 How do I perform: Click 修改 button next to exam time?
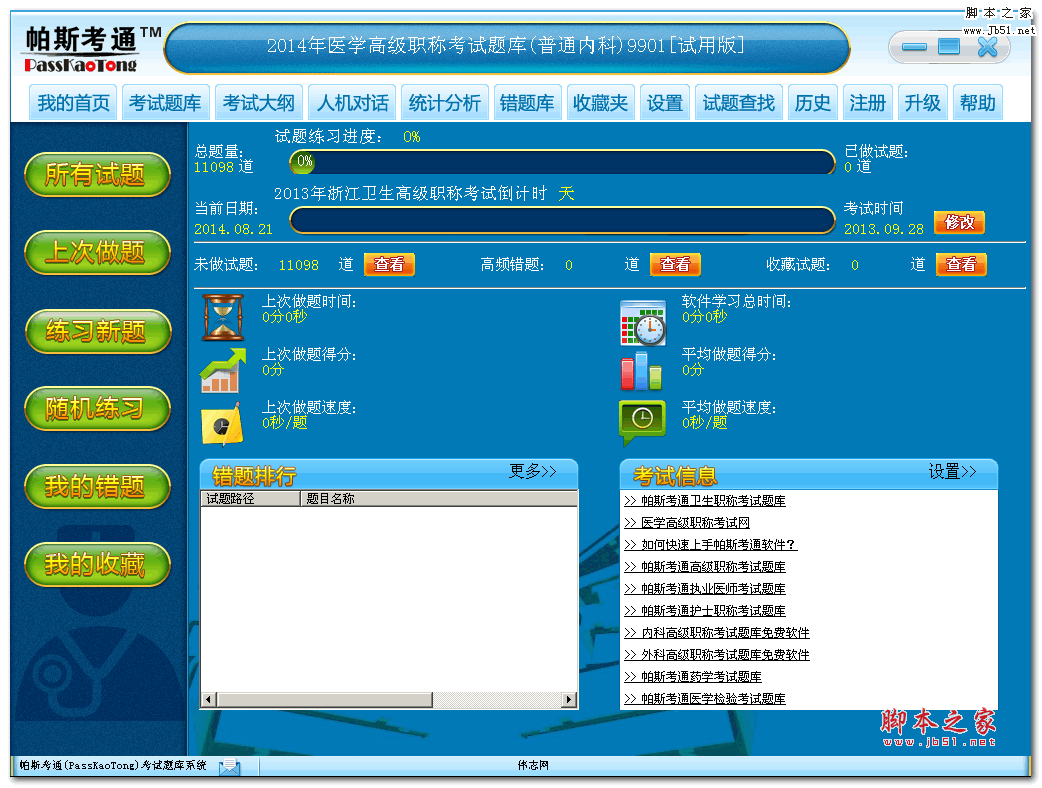959,223
